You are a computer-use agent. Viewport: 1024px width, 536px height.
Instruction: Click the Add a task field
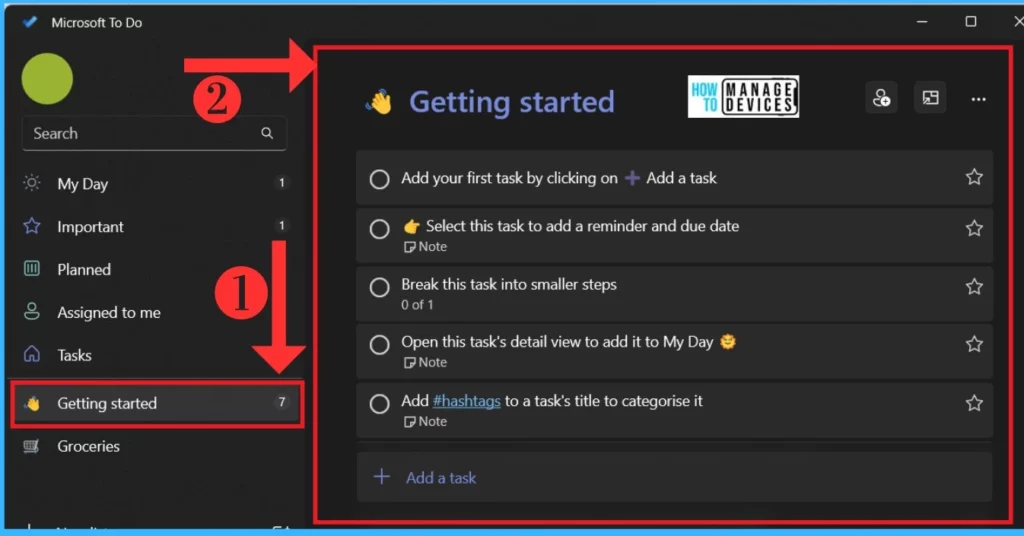pyautogui.click(x=674, y=477)
